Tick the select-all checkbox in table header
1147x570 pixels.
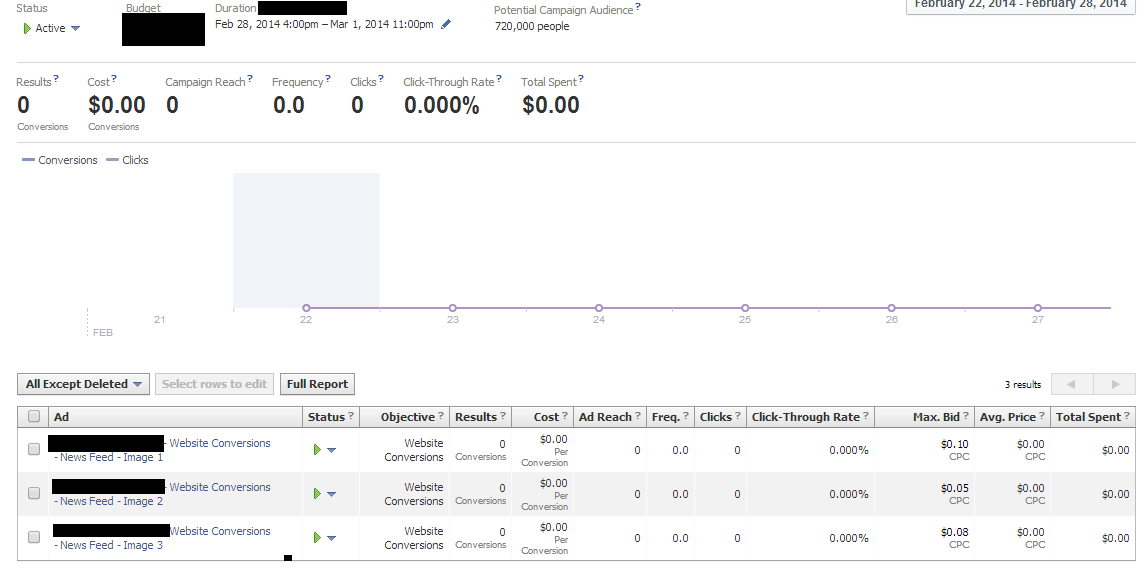[34, 416]
